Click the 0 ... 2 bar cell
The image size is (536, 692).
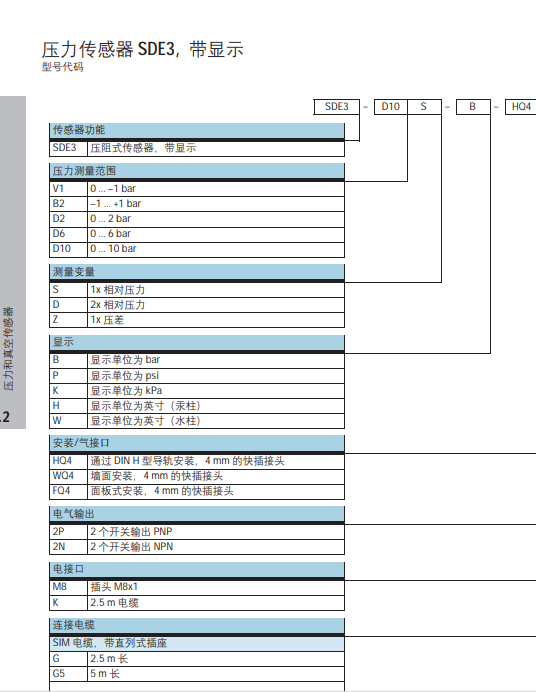216,219
